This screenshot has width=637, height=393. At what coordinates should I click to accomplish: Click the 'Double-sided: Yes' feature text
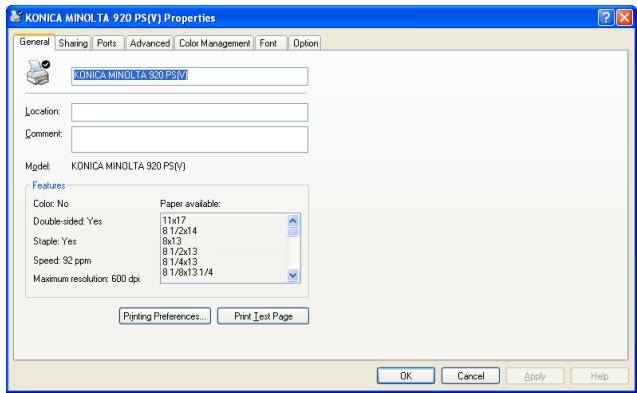pos(67,221)
